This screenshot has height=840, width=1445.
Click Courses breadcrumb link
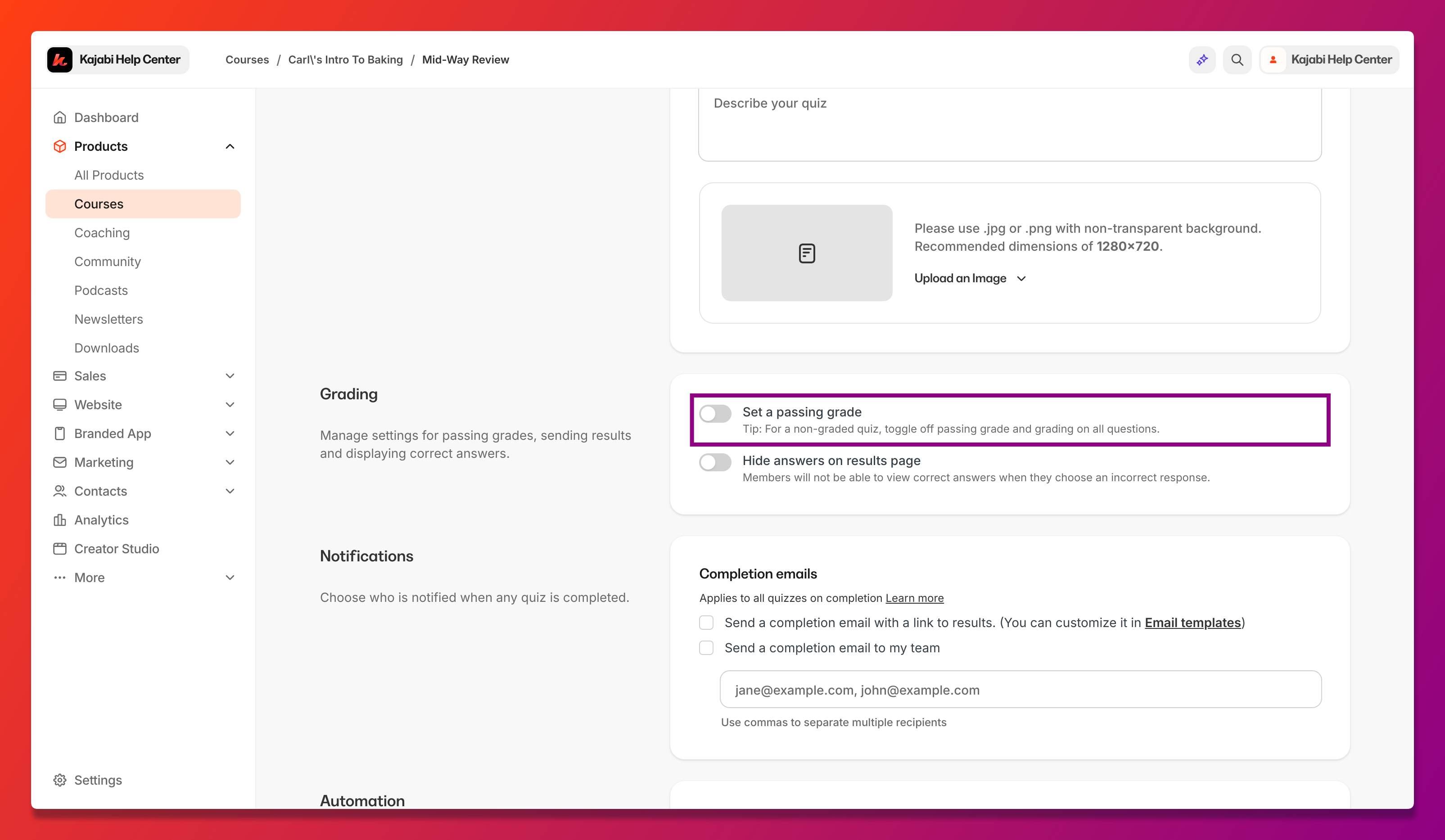(x=247, y=59)
